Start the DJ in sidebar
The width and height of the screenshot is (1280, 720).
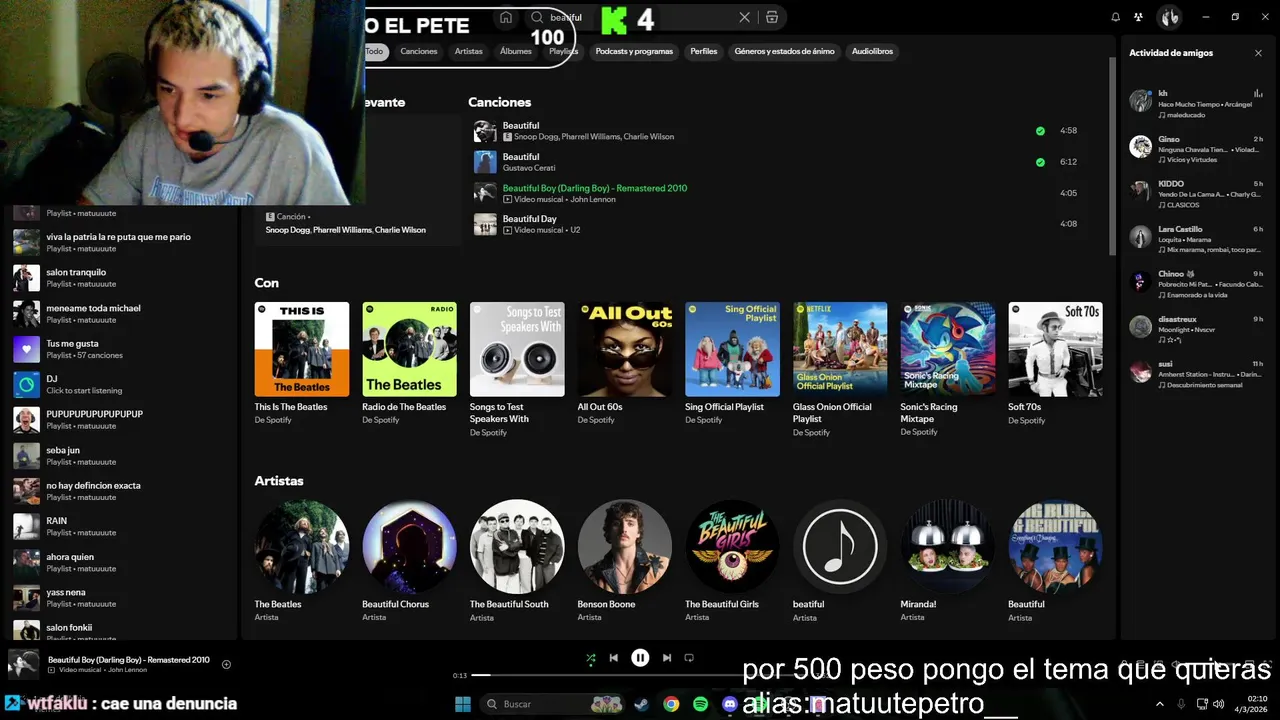[121, 384]
